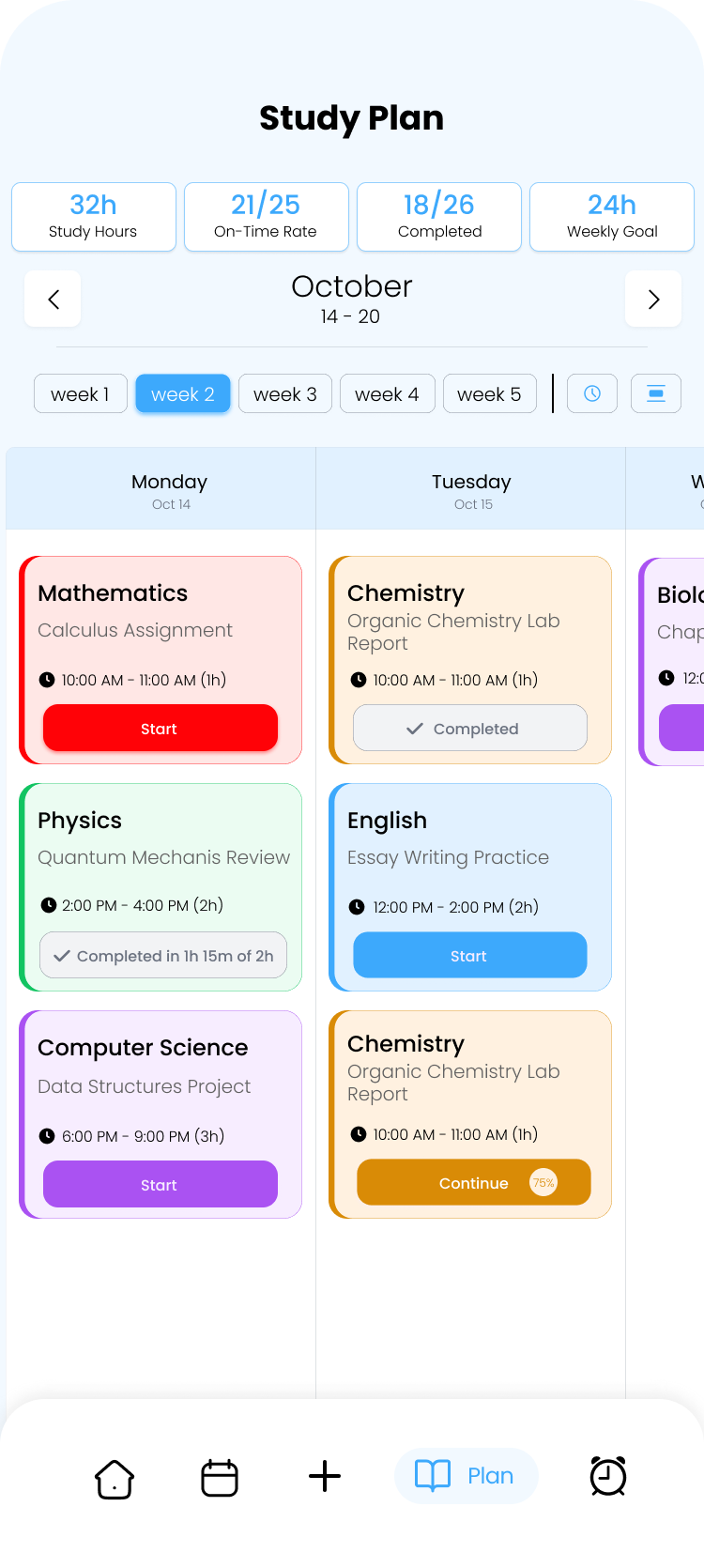704x1568 pixels.
Task: Click the right arrow to view next week
Action: point(653,299)
